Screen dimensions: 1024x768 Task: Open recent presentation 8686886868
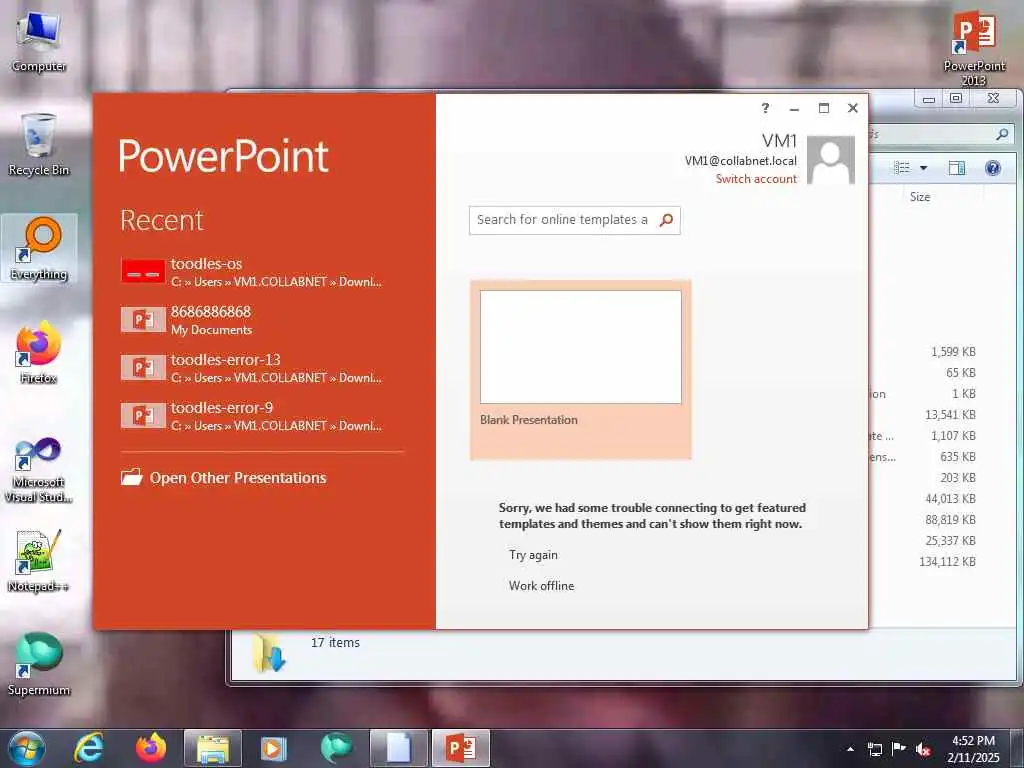coord(261,320)
